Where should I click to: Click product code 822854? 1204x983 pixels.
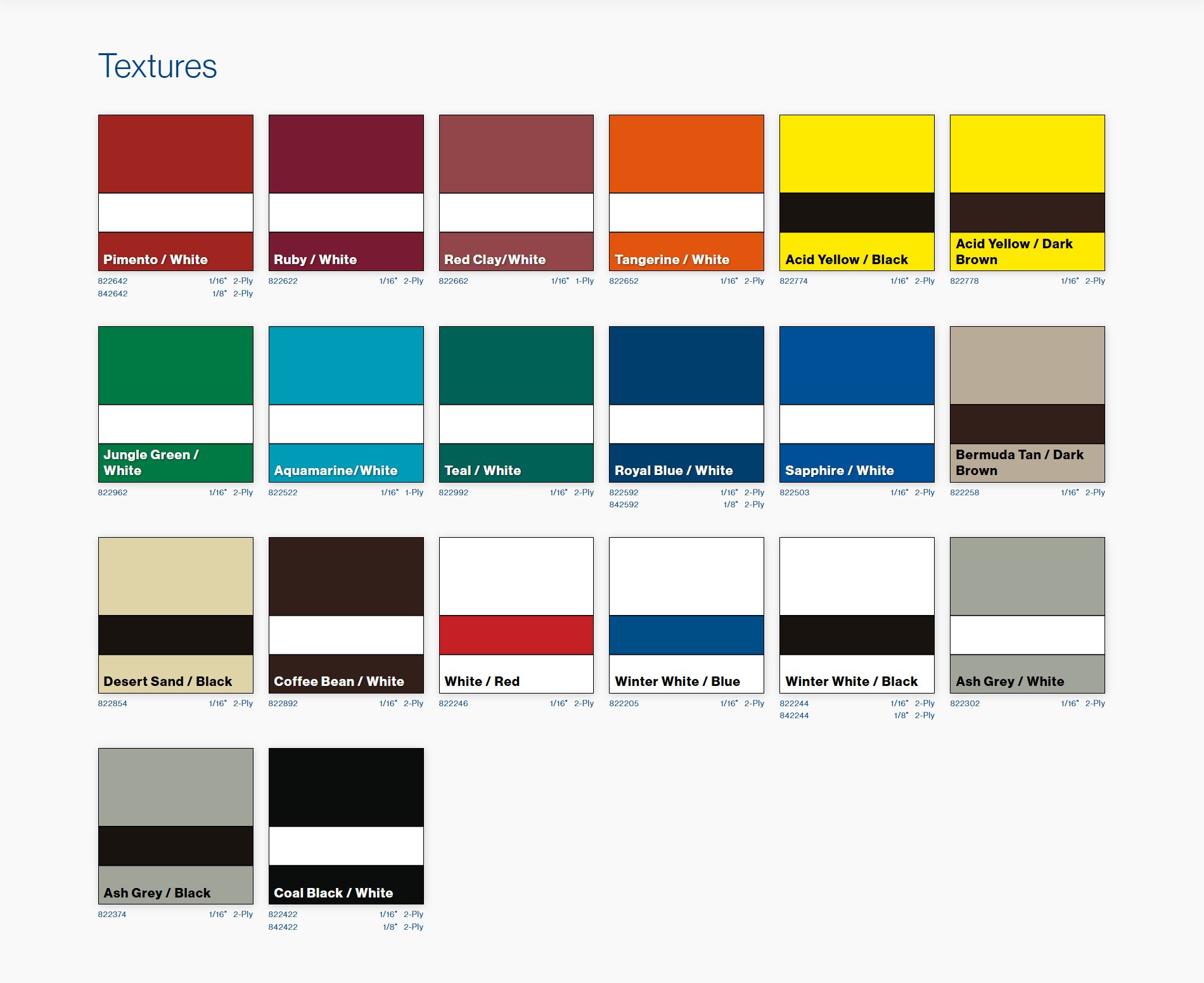click(x=112, y=703)
